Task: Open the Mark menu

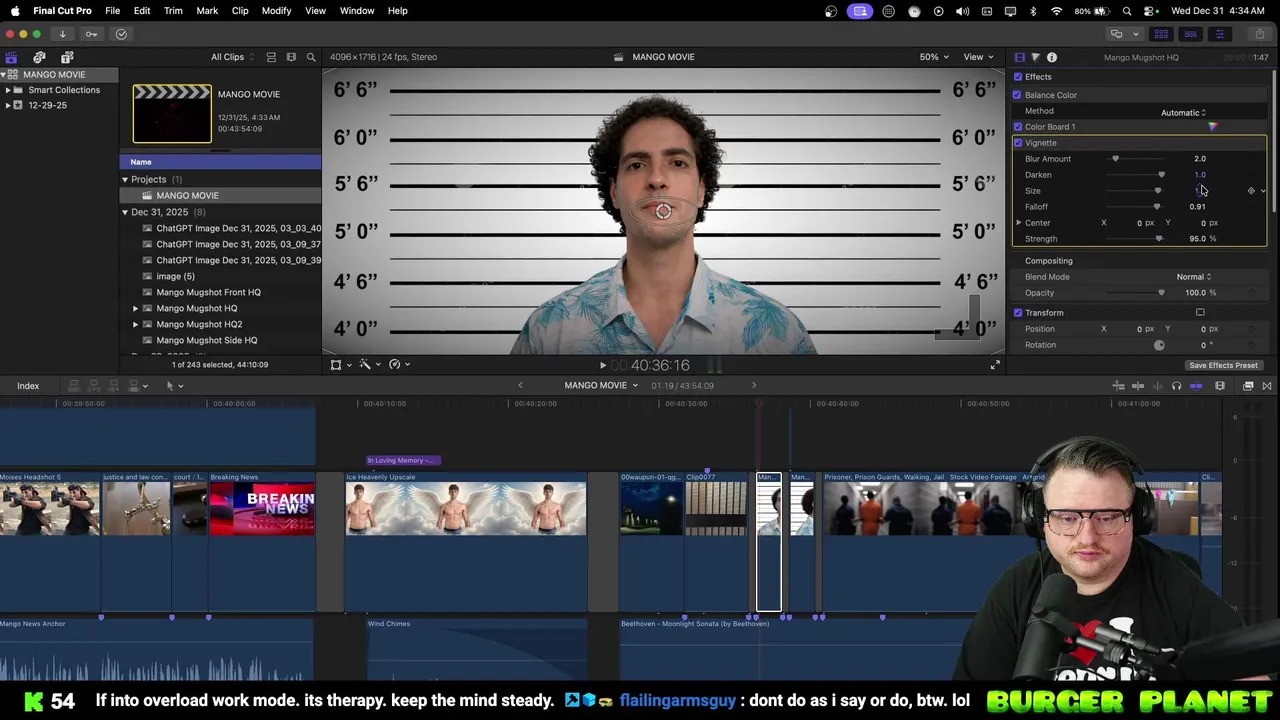Action: [207, 11]
